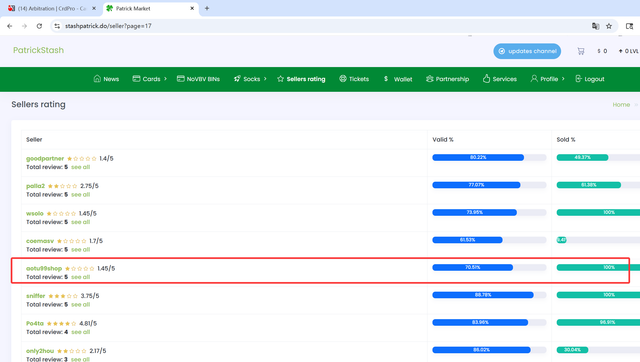The height and width of the screenshot is (362, 640).
Task: Click the Profile person icon
Action: pyautogui.click(x=534, y=78)
